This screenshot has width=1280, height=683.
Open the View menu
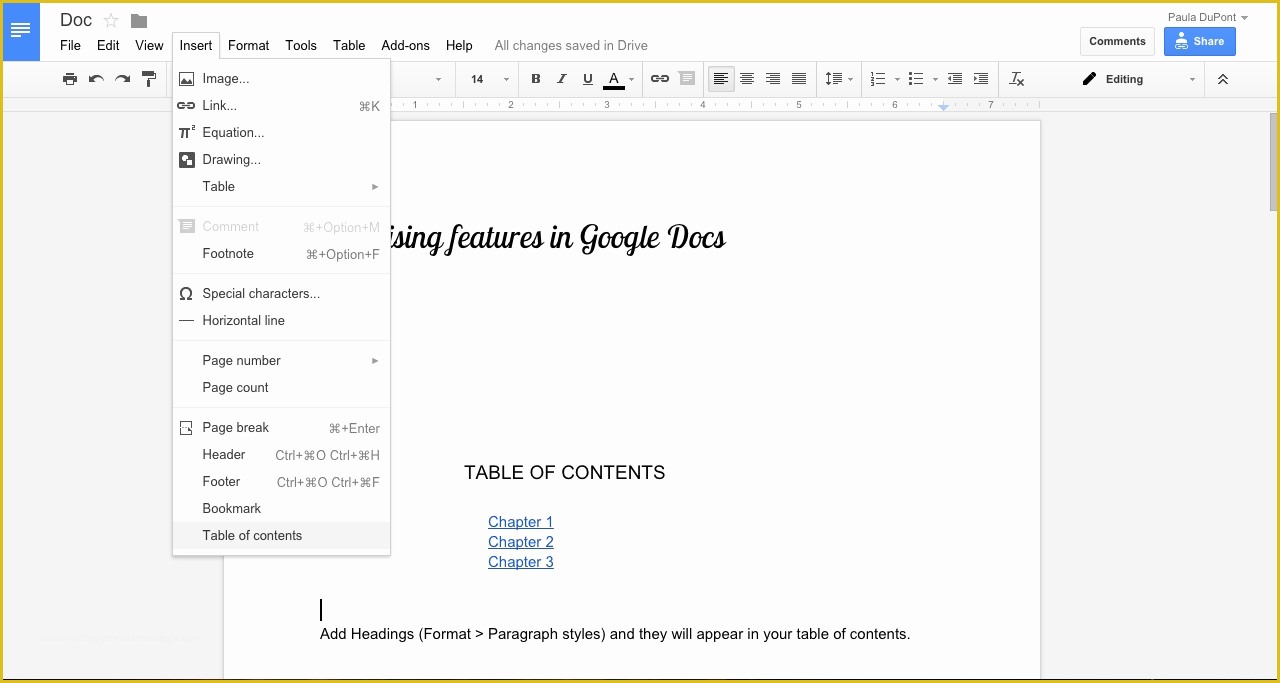(x=149, y=45)
